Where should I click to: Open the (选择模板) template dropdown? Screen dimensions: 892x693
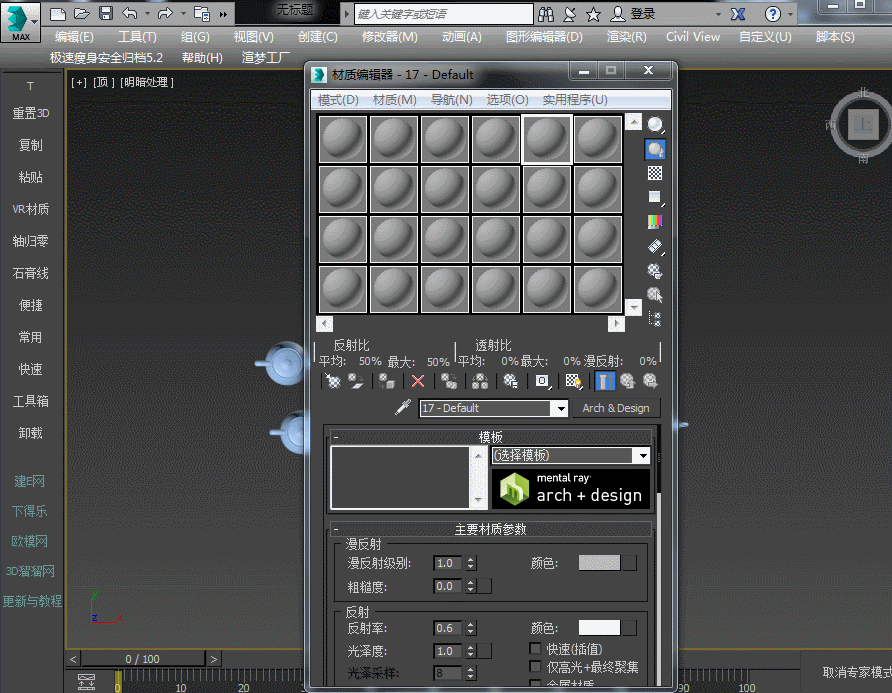click(x=641, y=456)
